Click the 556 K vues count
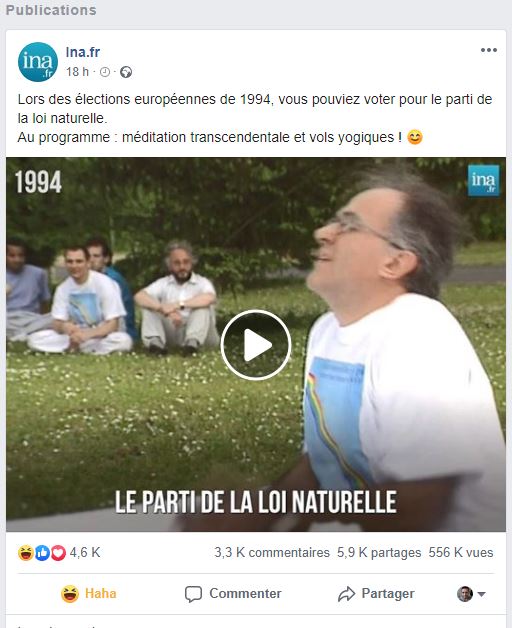Image resolution: width=512 pixels, height=628 pixels. click(x=461, y=553)
